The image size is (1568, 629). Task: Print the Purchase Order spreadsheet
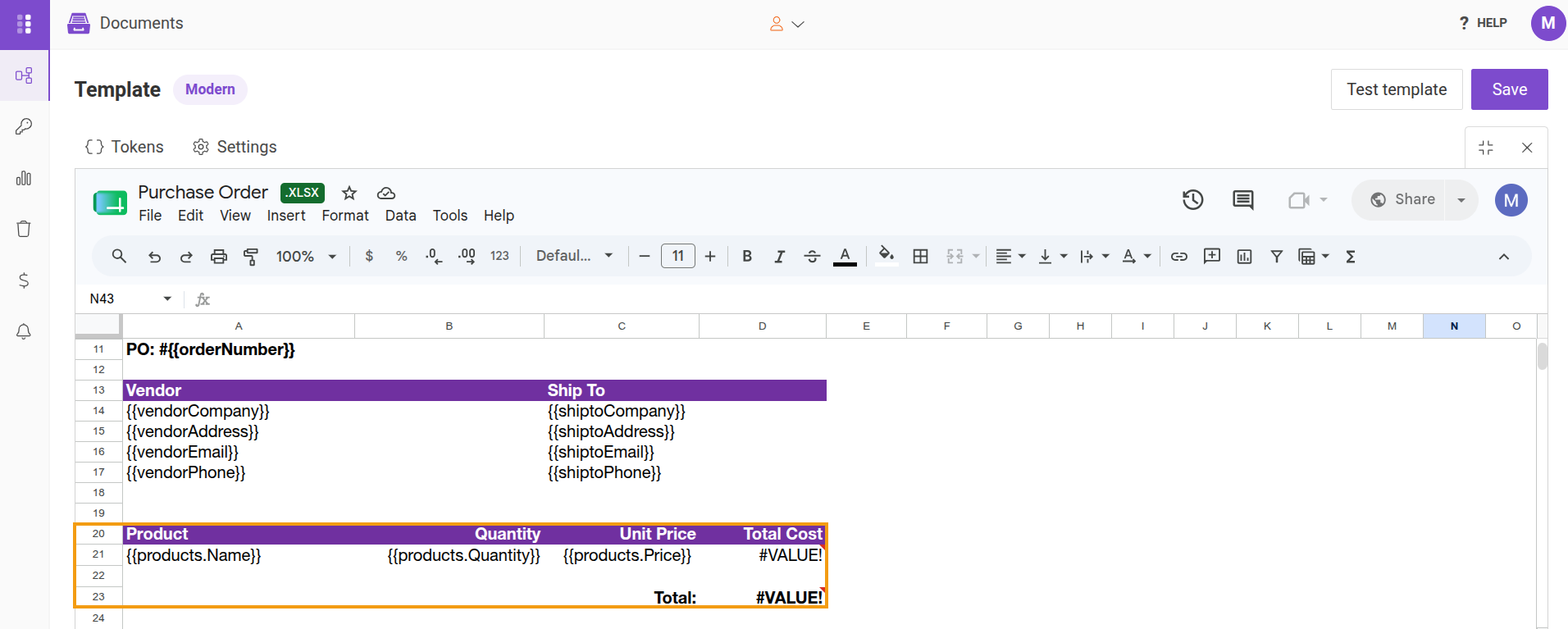(x=218, y=257)
